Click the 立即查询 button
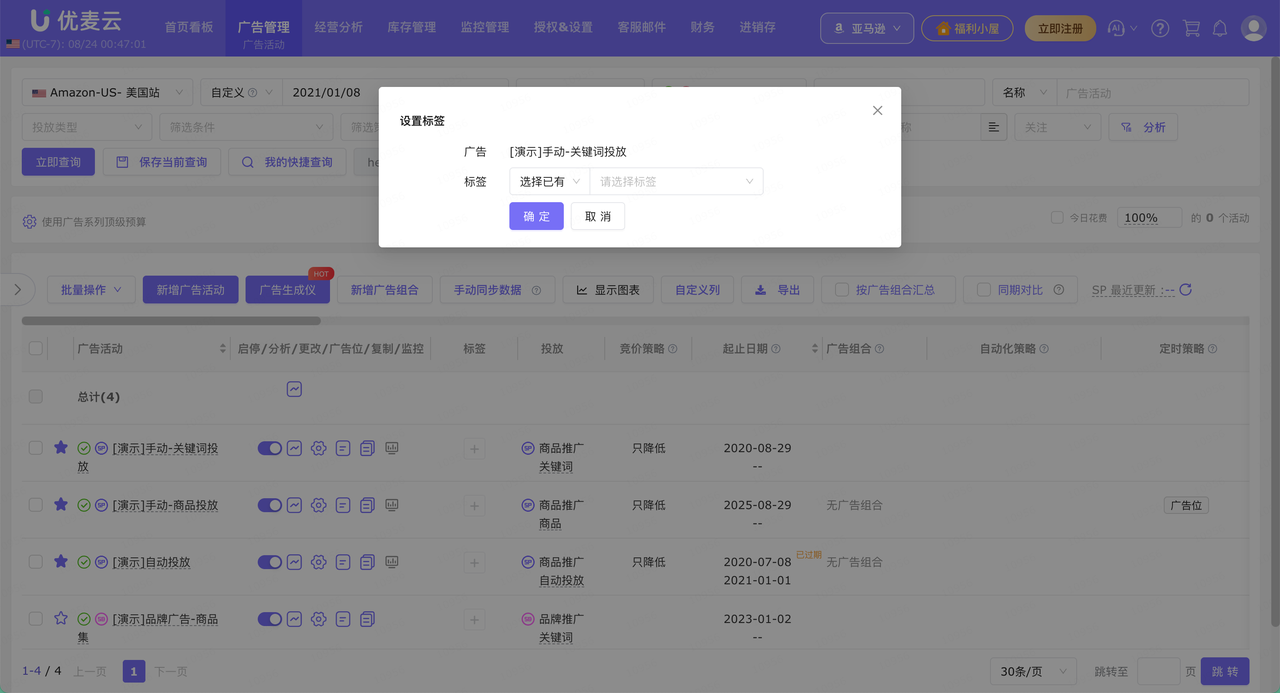1280x693 pixels. point(58,162)
